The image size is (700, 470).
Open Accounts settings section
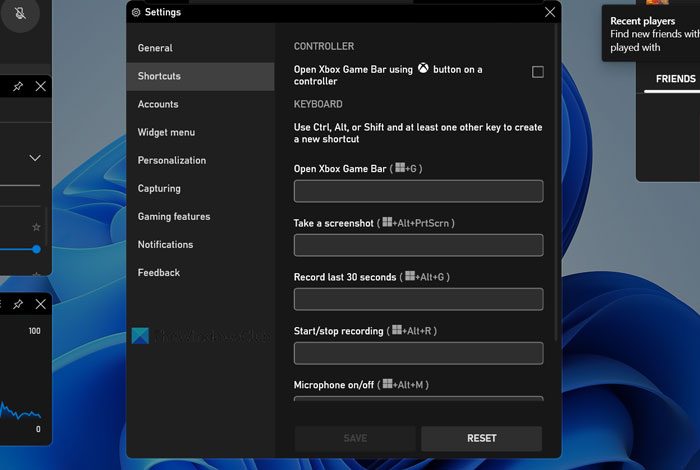click(200, 104)
